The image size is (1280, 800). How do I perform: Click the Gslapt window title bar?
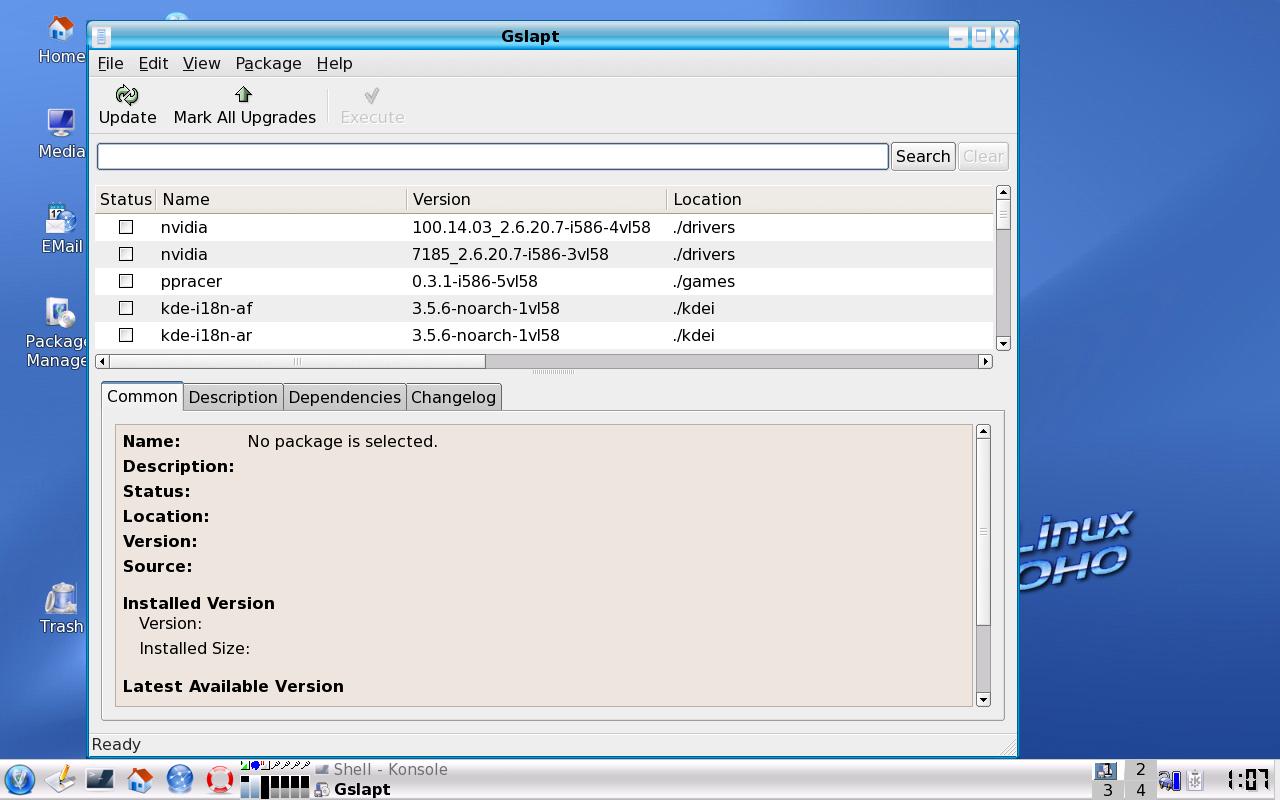[x=530, y=36]
